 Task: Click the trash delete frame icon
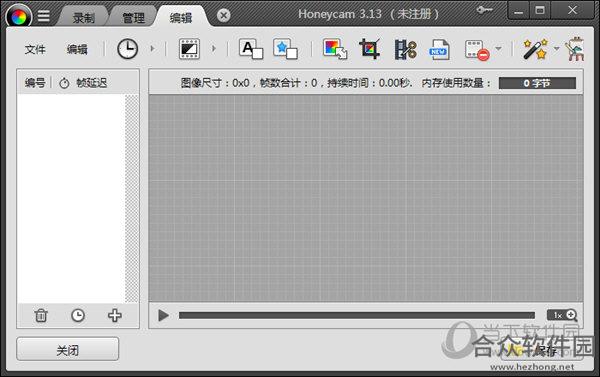pos(41,315)
